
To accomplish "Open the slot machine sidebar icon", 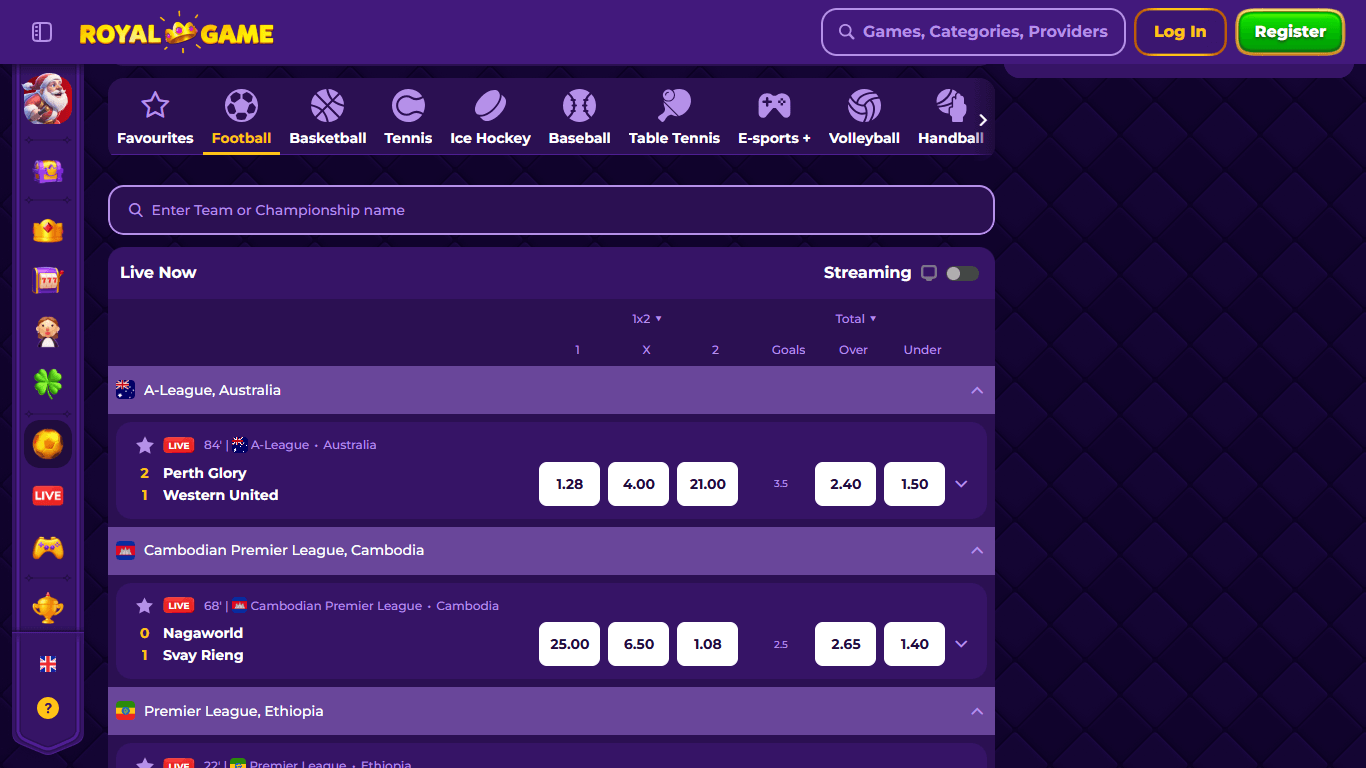I will tap(48, 280).
